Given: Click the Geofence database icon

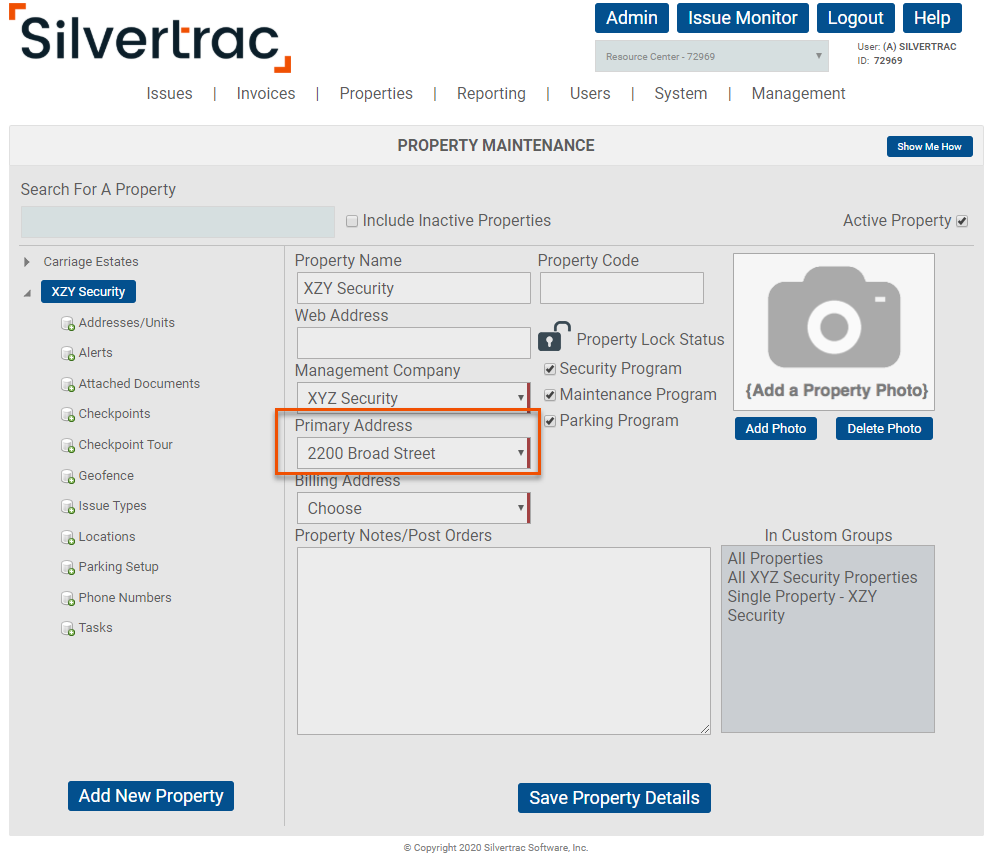Looking at the screenshot, I should [x=68, y=476].
